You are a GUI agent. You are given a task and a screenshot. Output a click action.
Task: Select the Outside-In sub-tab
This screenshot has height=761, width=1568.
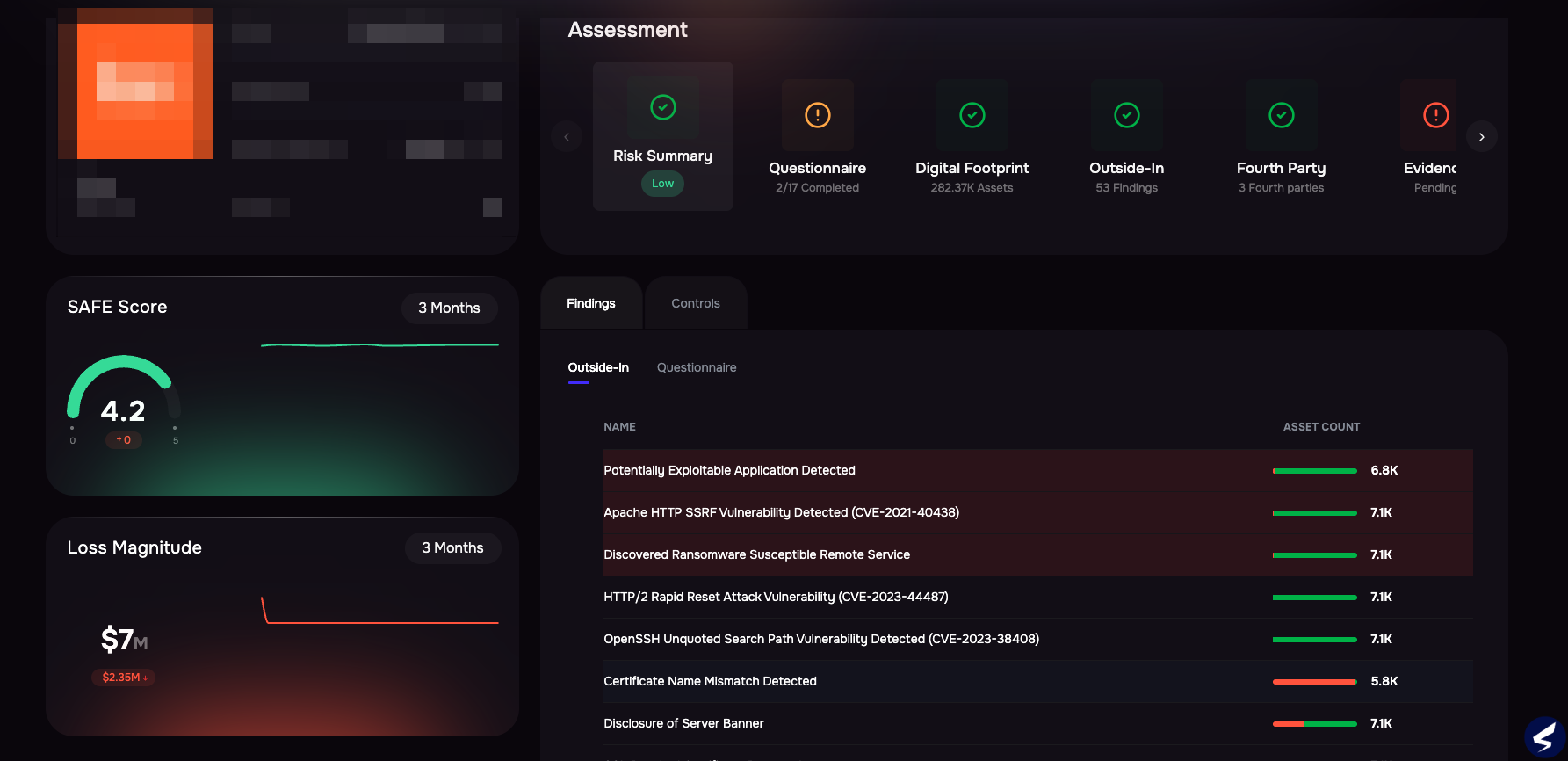coord(598,367)
